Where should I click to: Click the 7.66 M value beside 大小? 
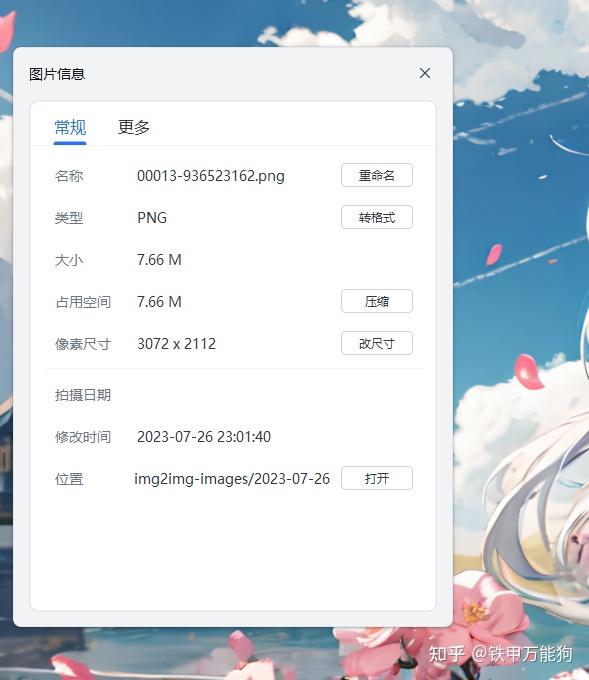159,260
